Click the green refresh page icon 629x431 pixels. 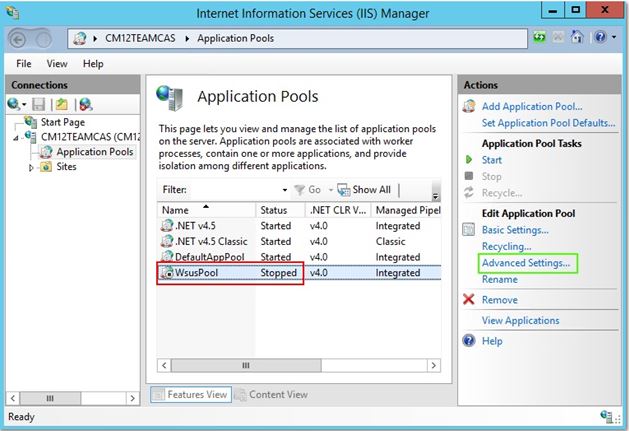pyautogui.click(x=539, y=37)
